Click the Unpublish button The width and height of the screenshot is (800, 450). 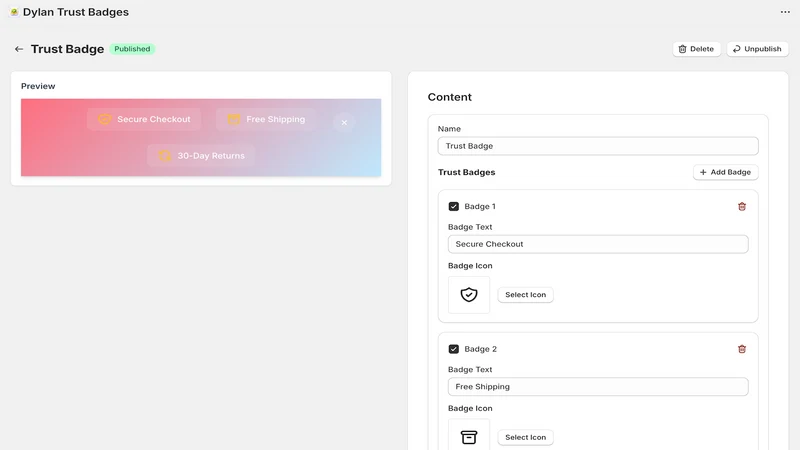point(758,49)
